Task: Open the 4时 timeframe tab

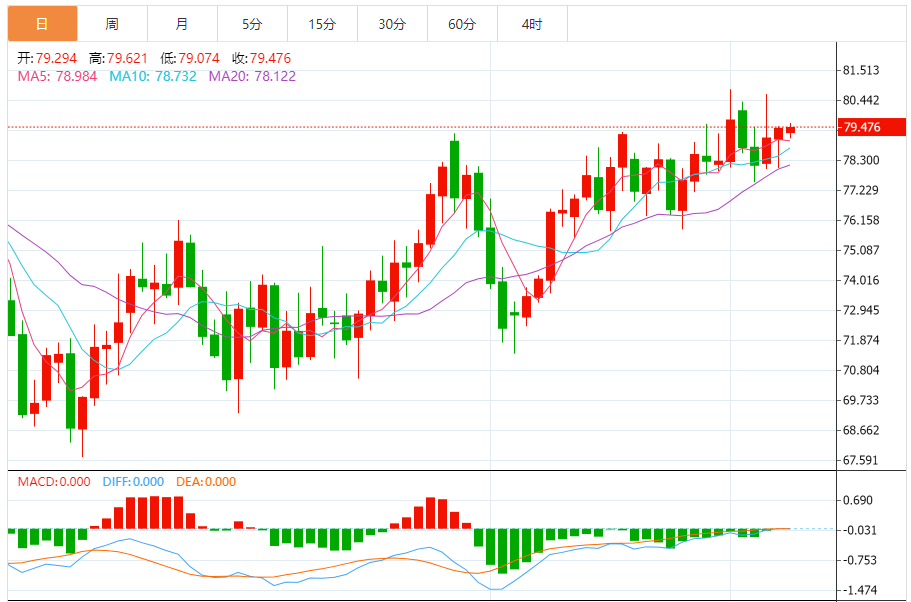Action: coord(532,24)
